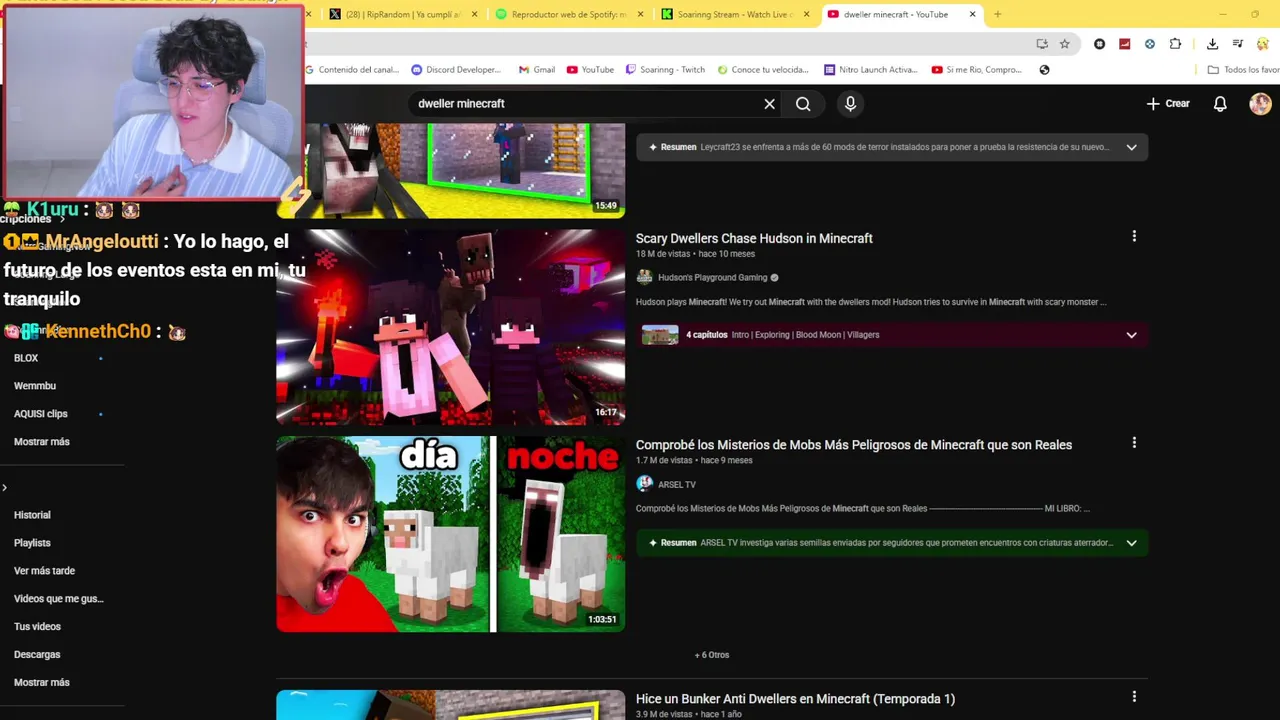The height and width of the screenshot is (720, 1280).
Task: Open YouTube notifications bell
Action: click(1220, 104)
